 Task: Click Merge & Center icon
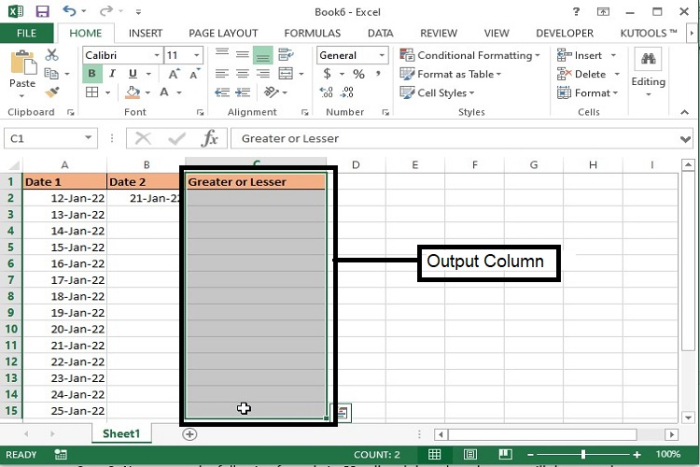tap(286, 74)
